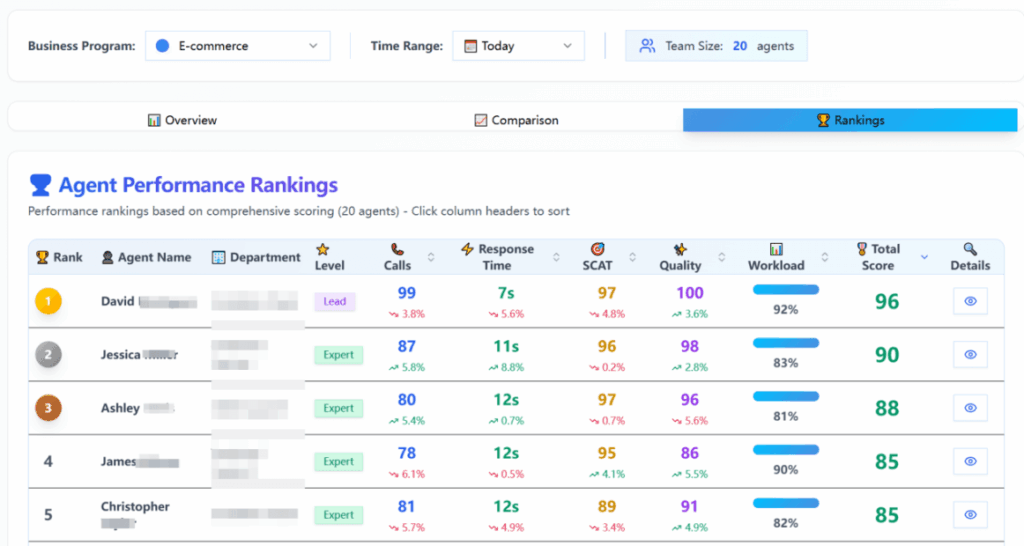Switch to the Comparison tab

(517, 120)
